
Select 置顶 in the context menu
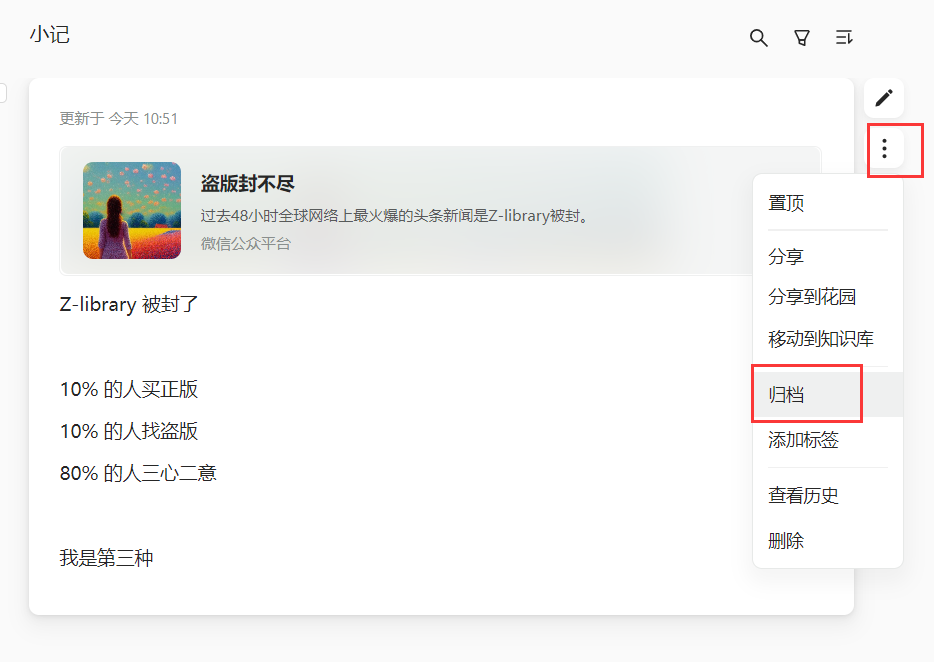click(x=827, y=203)
